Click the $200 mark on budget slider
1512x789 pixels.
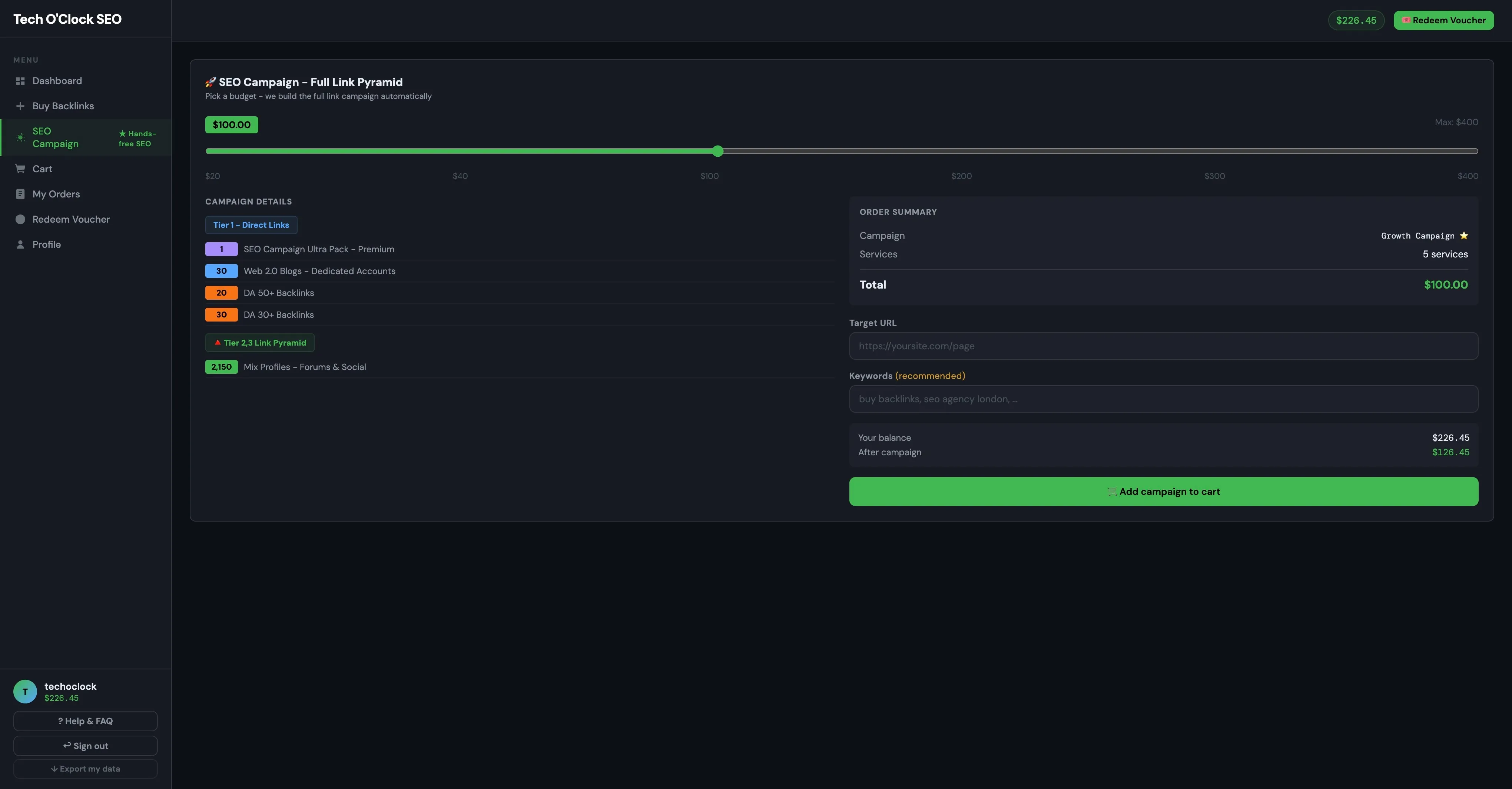961,176
